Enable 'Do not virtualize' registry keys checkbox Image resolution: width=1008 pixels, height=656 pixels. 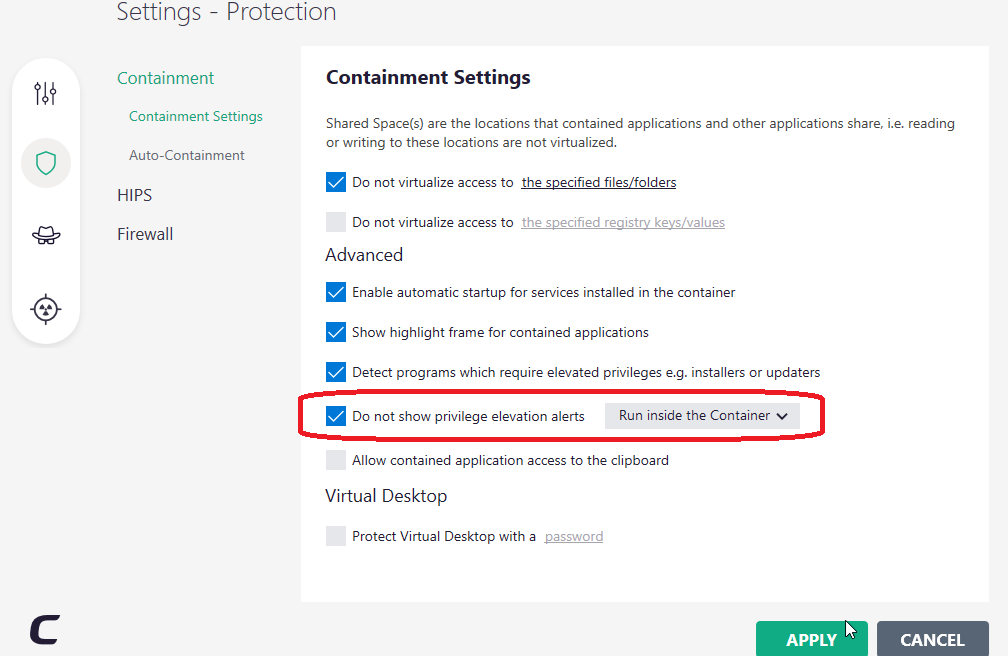click(336, 222)
